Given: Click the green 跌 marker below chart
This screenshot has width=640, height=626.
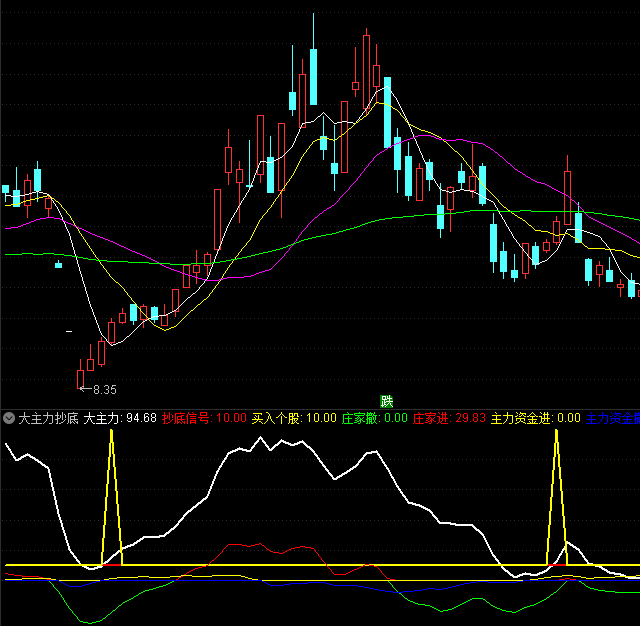Looking at the screenshot, I should [x=386, y=402].
